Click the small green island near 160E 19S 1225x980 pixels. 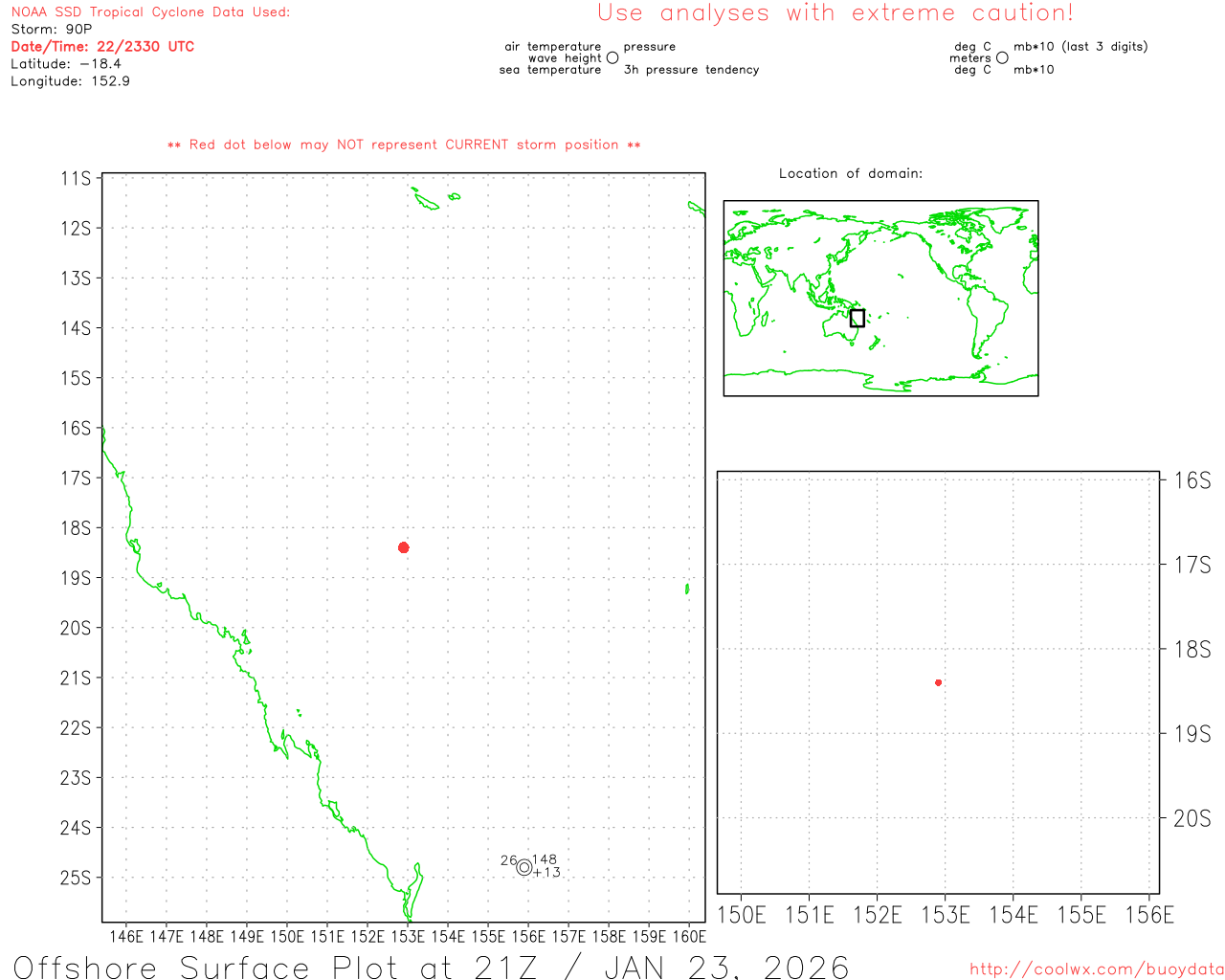[x=687, y=589]
